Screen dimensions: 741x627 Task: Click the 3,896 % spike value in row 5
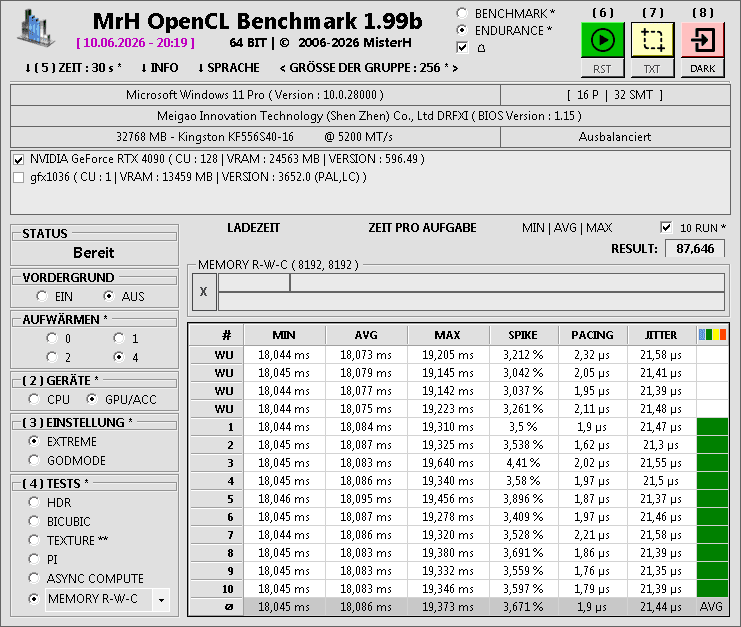tap(523, 499)
